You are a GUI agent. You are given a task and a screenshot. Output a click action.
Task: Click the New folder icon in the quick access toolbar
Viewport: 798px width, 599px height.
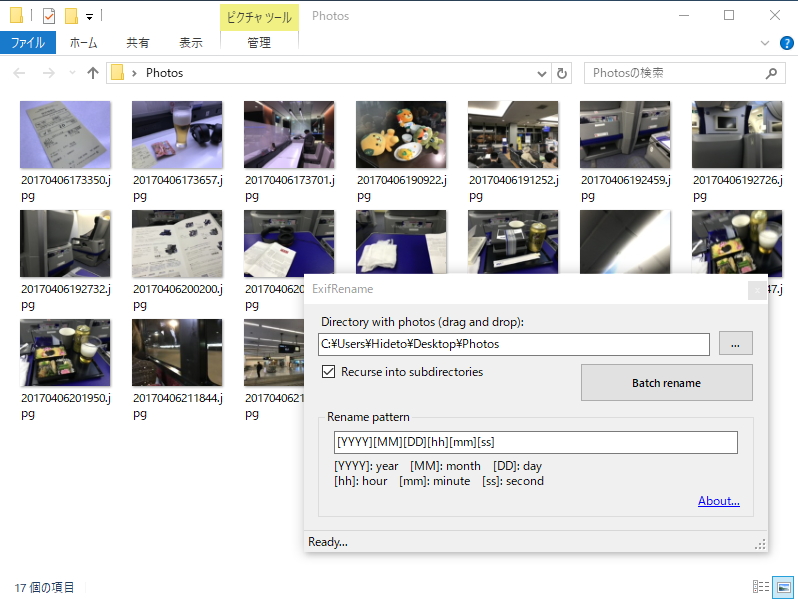click(71, 16)
